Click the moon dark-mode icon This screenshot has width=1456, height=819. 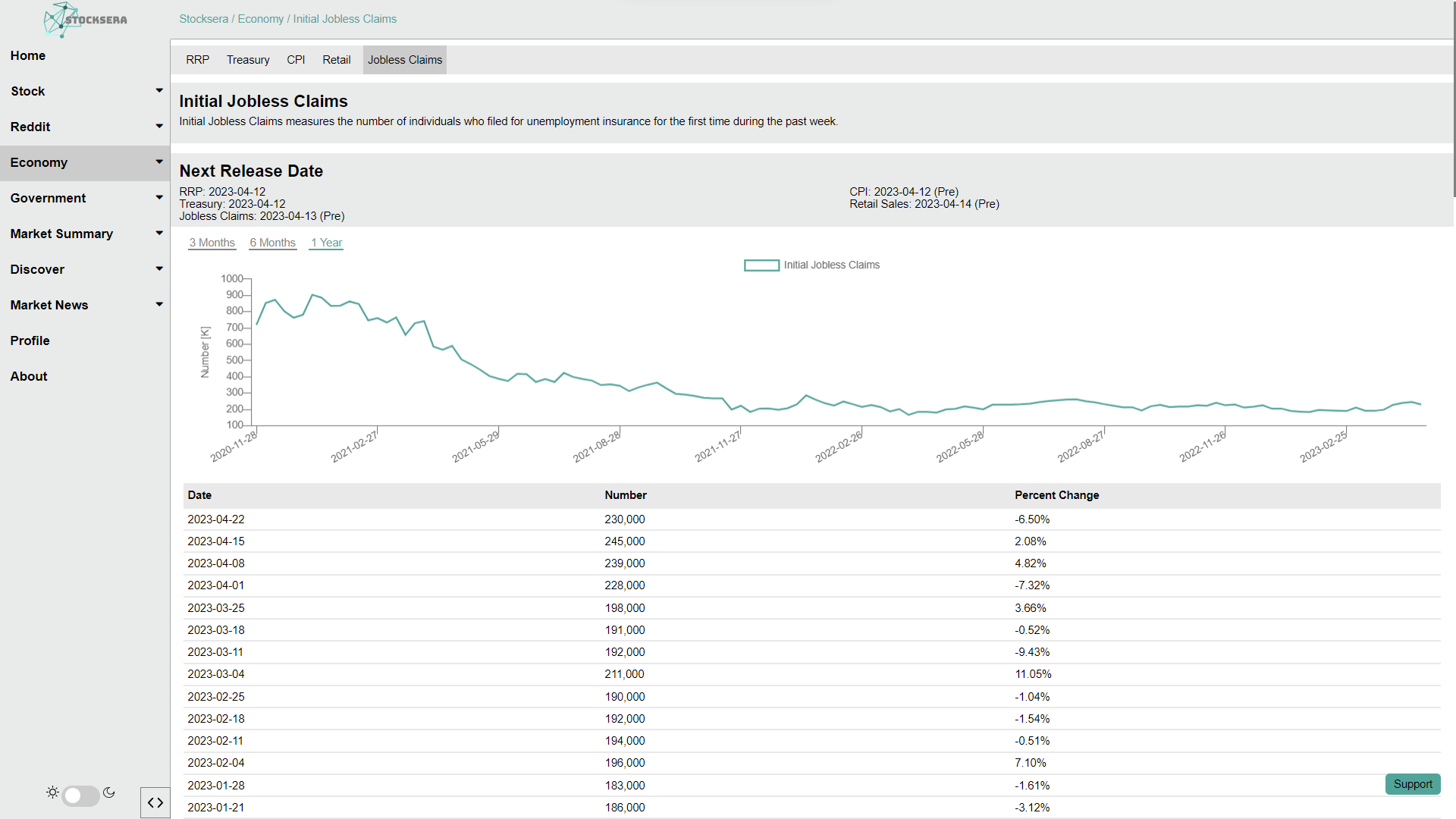pyautogui.click(x=109, y=792)
